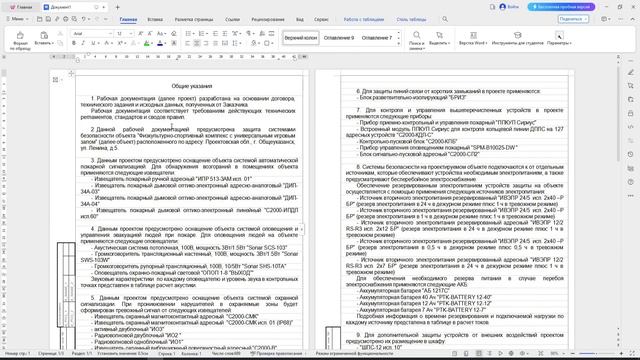
Task: Expand the styles gallery list
Action: pos(399,43)
